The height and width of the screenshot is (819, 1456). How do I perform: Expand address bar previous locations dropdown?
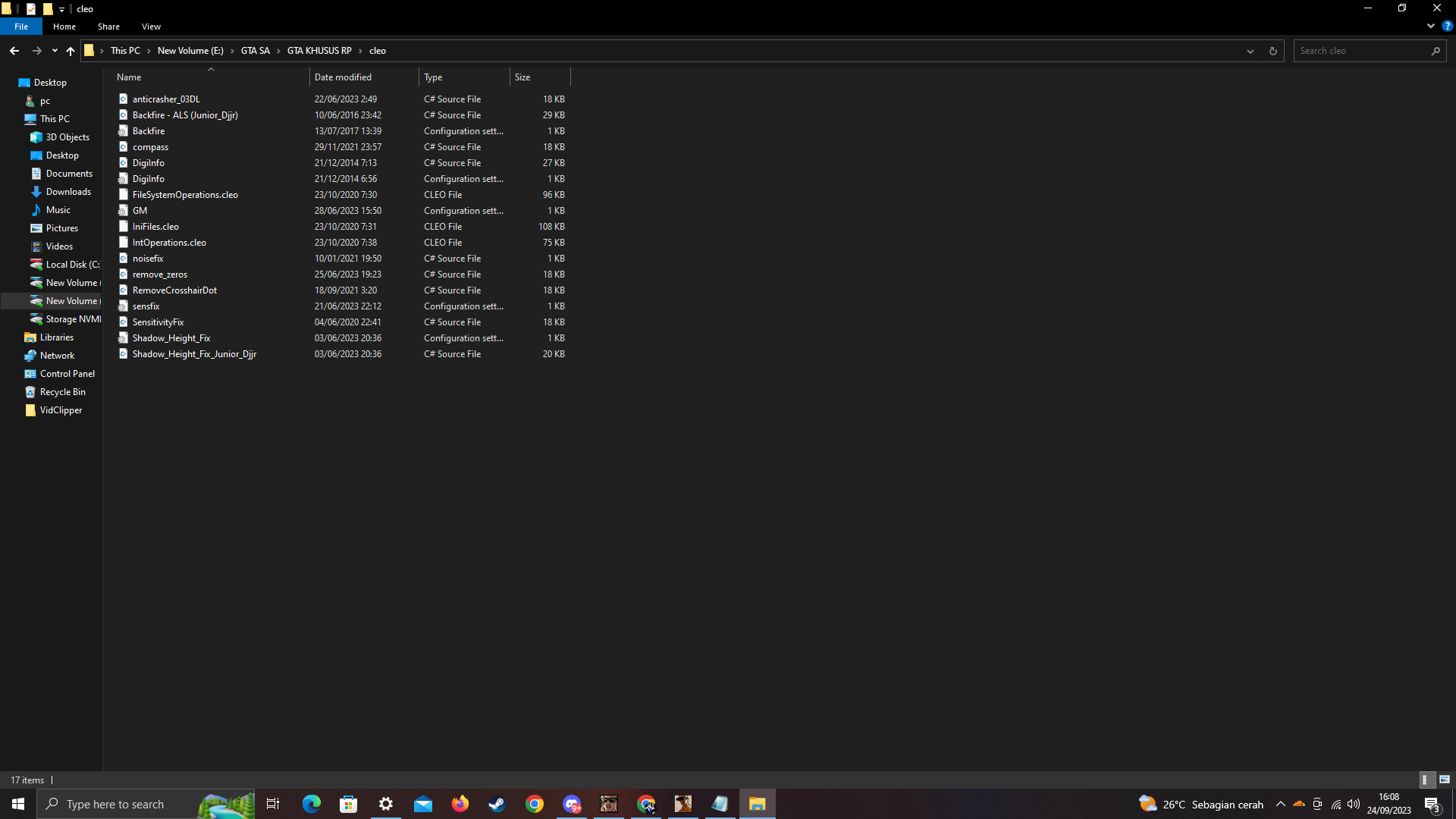tap(1250, 51)
